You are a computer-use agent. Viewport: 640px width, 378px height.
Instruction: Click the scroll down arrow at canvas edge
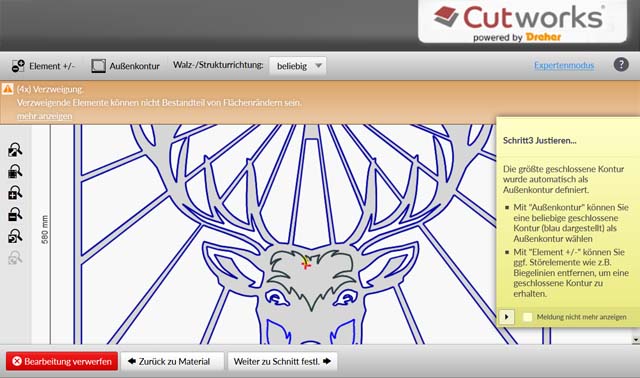[x=636, y=340]
